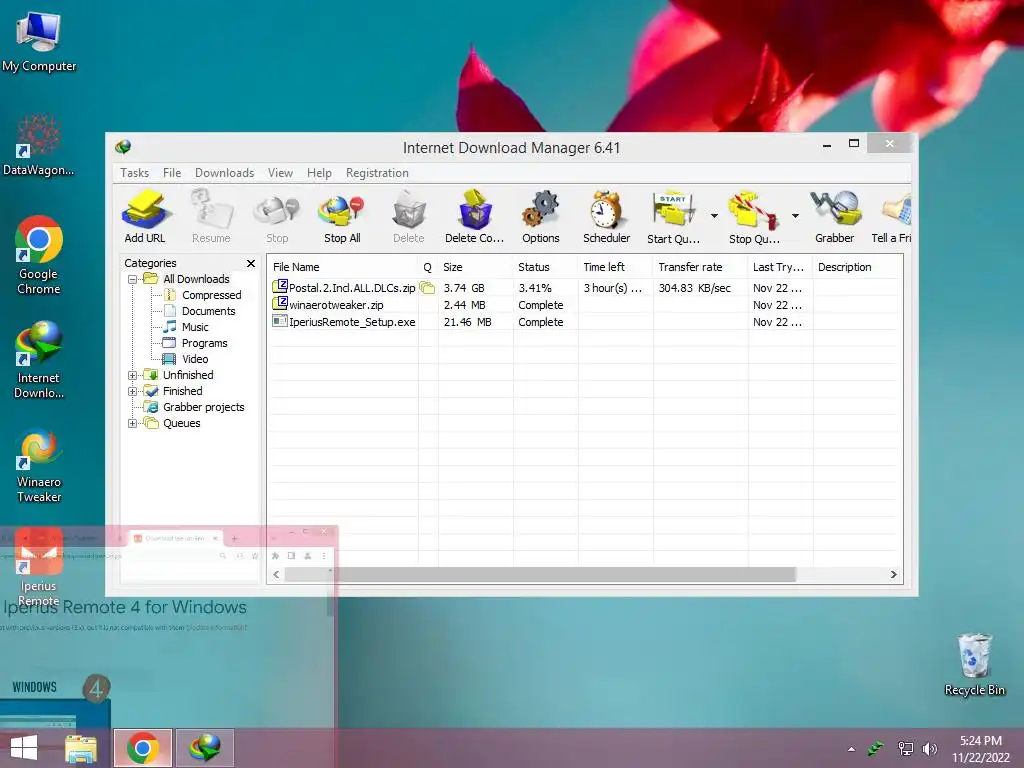The image size is (1024, 768).
Task: Expand the Queues category node
Action: tap(133, 423)
